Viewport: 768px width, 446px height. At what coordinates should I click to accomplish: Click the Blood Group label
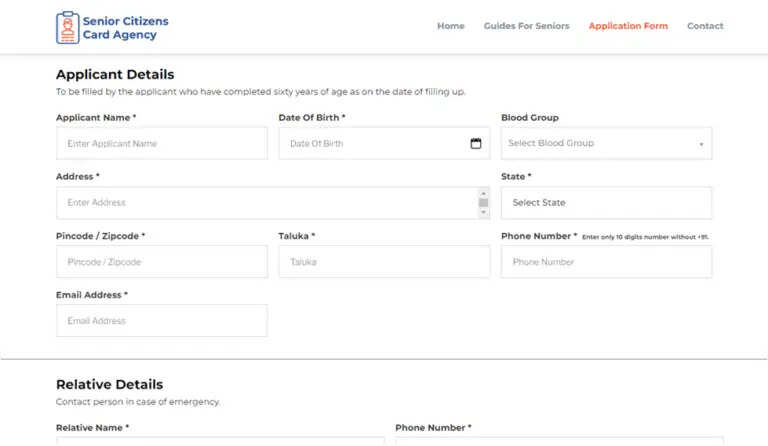click(529, 117)
